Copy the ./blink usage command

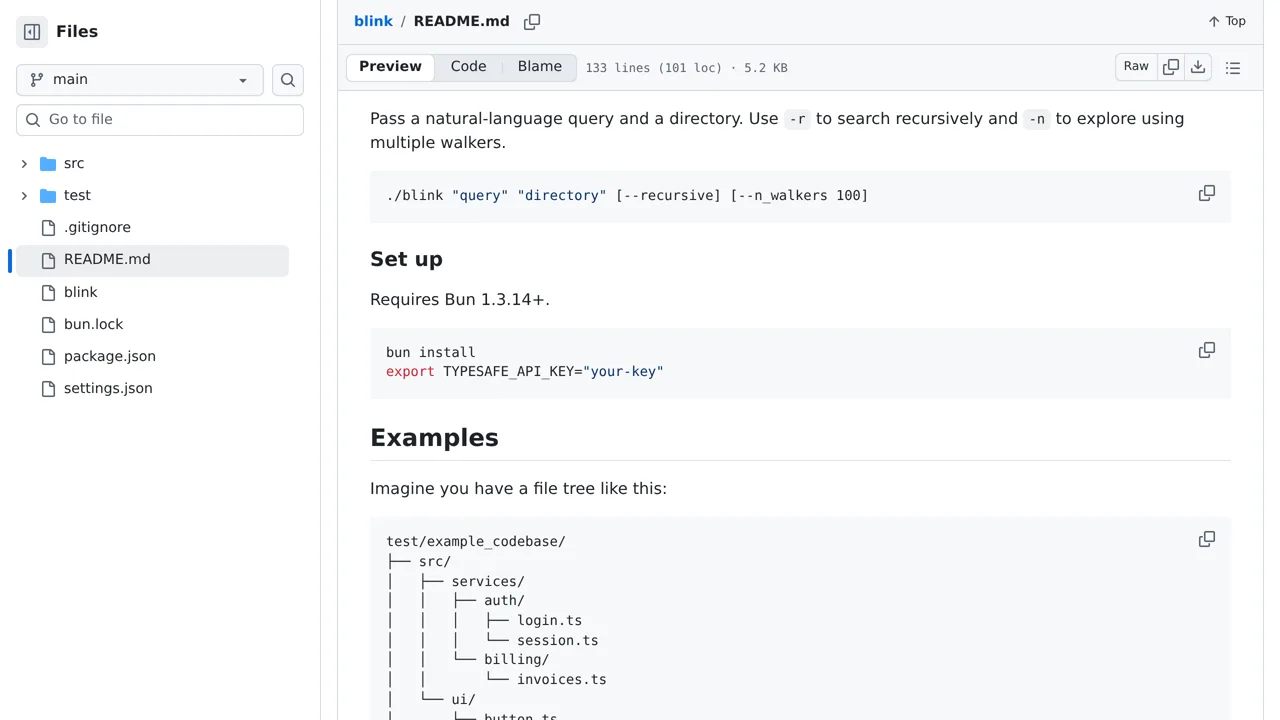1207,193
